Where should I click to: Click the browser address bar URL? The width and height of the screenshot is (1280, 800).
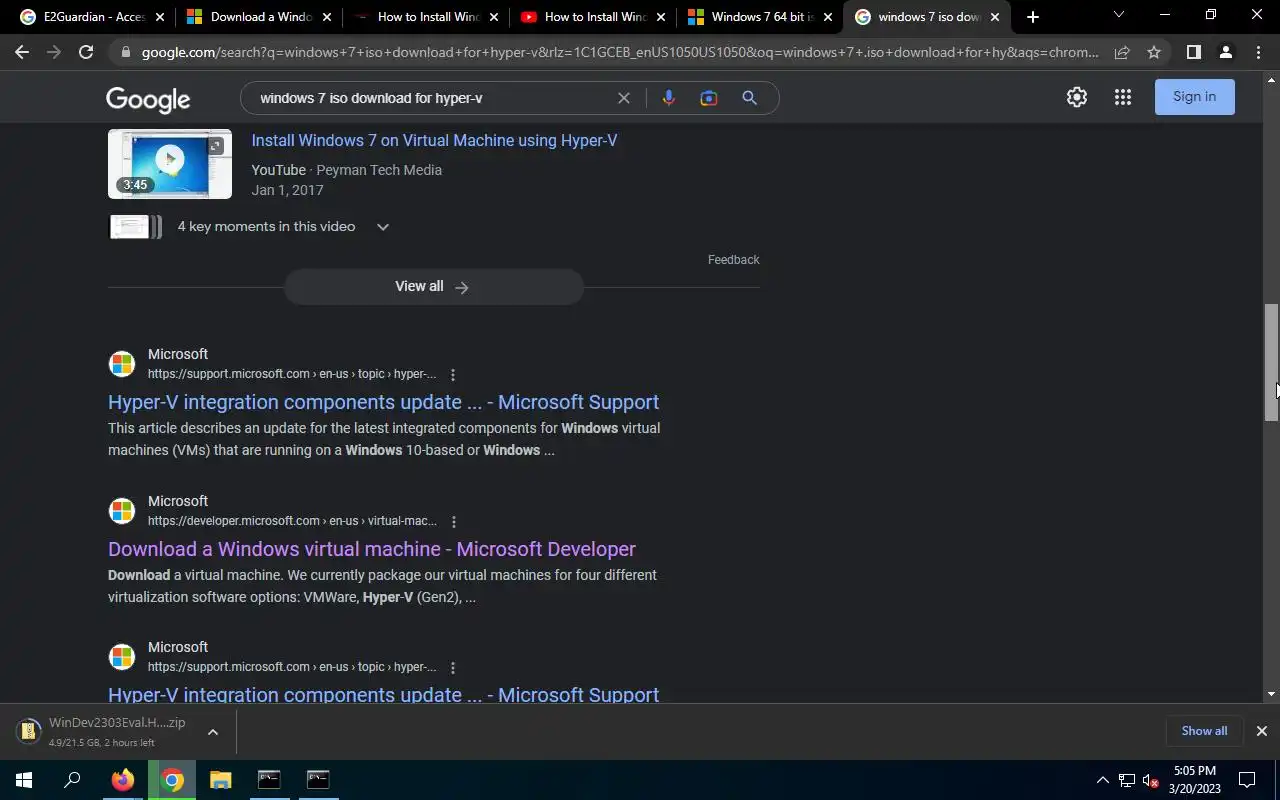point(620,52)
